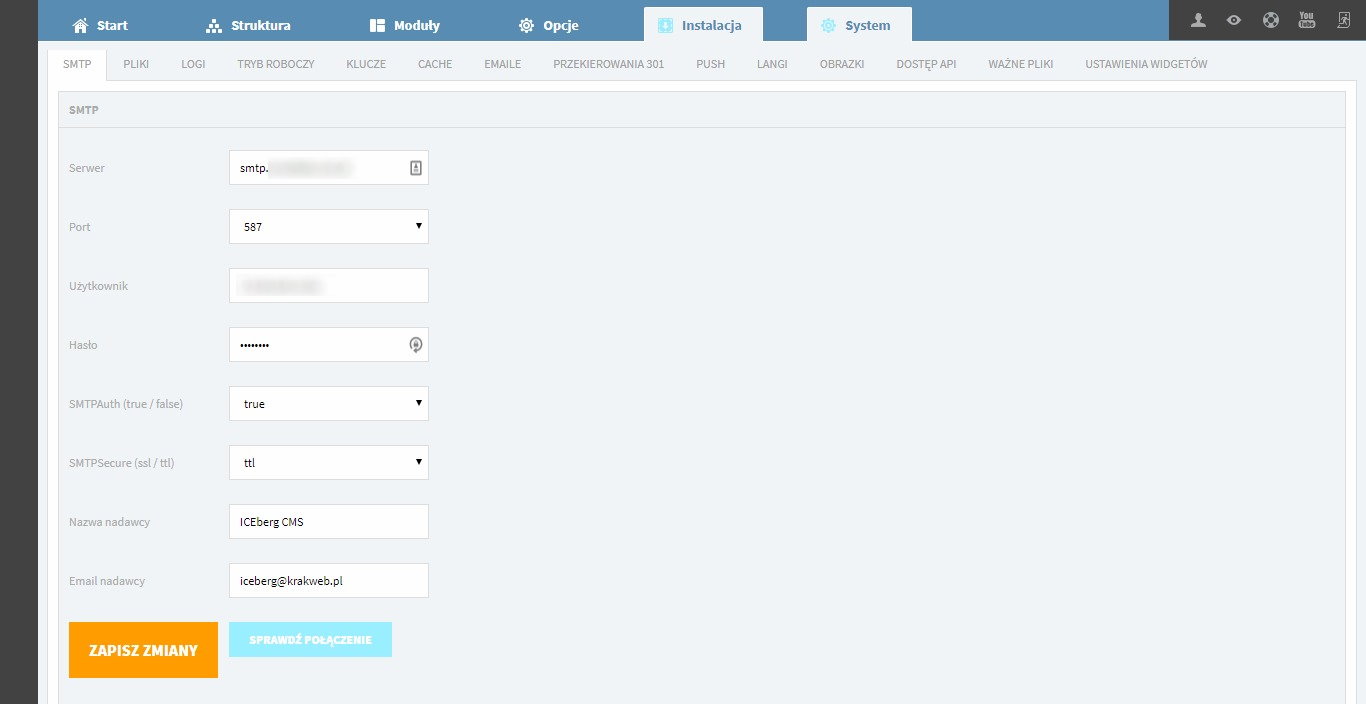The image size is (1366, 704).
Task: Open the System menu tab
Action: click(859, 25)
